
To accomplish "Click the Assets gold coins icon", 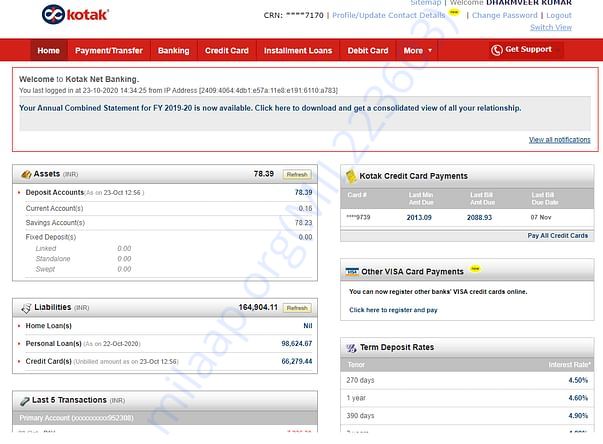I will point(26,175).
